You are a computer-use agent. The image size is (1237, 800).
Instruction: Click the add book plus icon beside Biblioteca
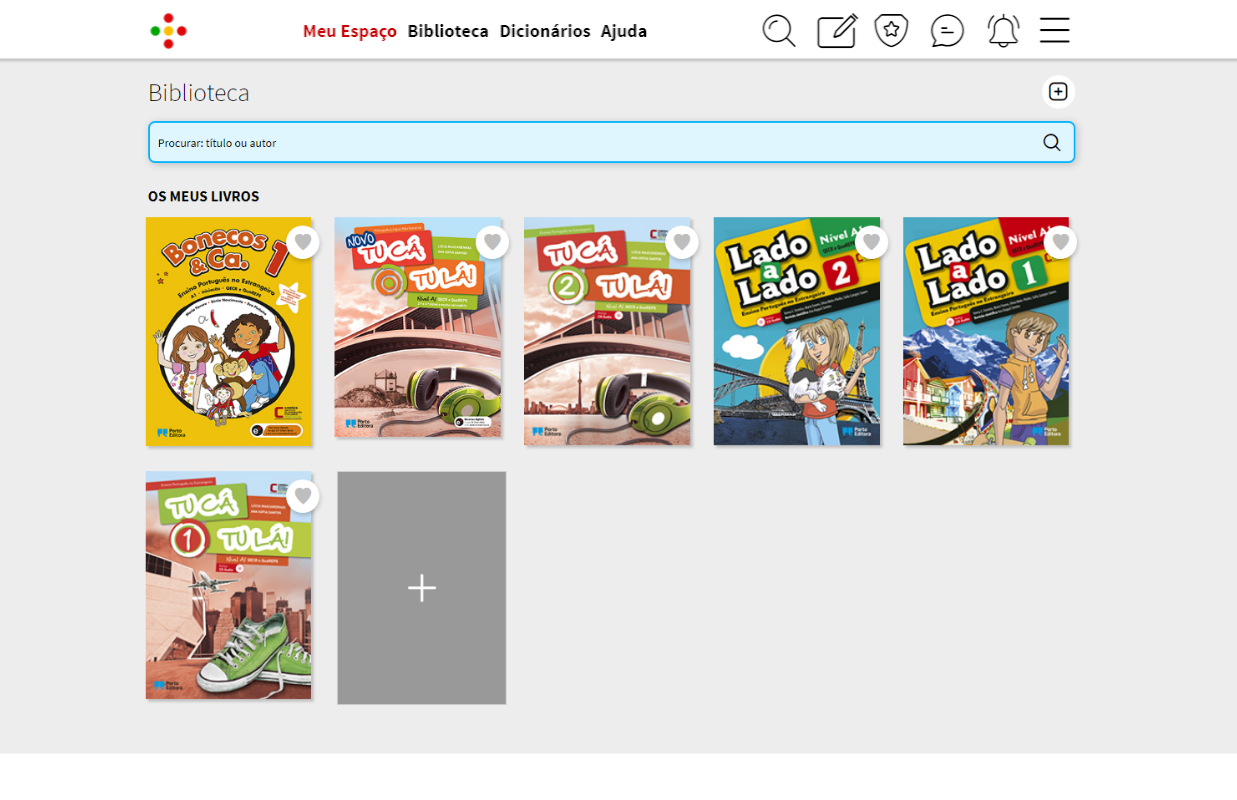(x=1058, y=92)
